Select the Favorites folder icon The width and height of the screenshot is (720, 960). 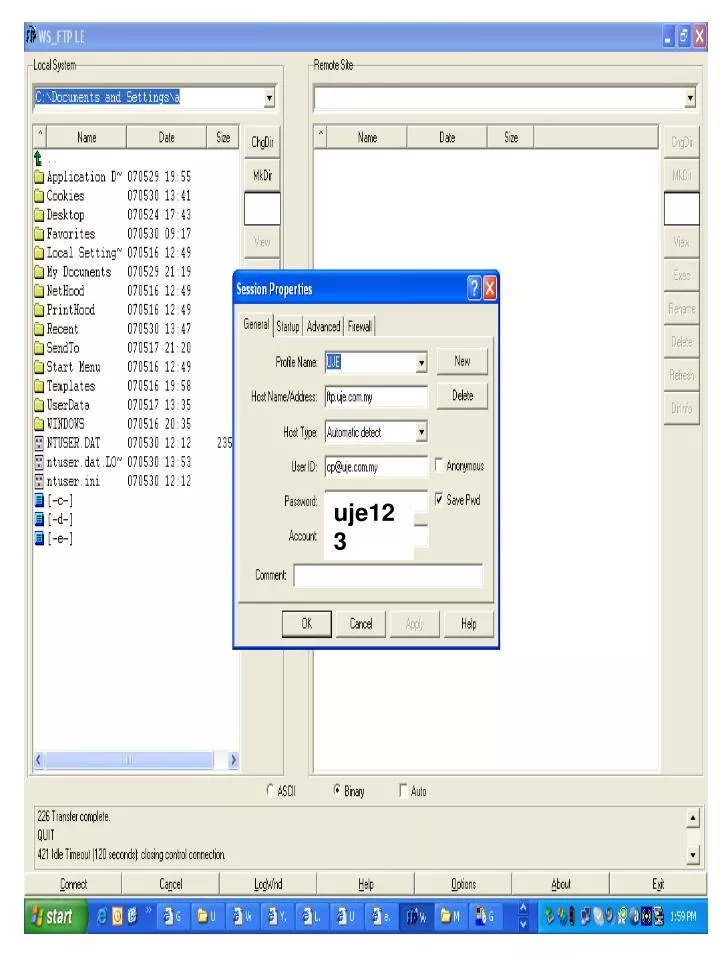(x=39, y=234)
